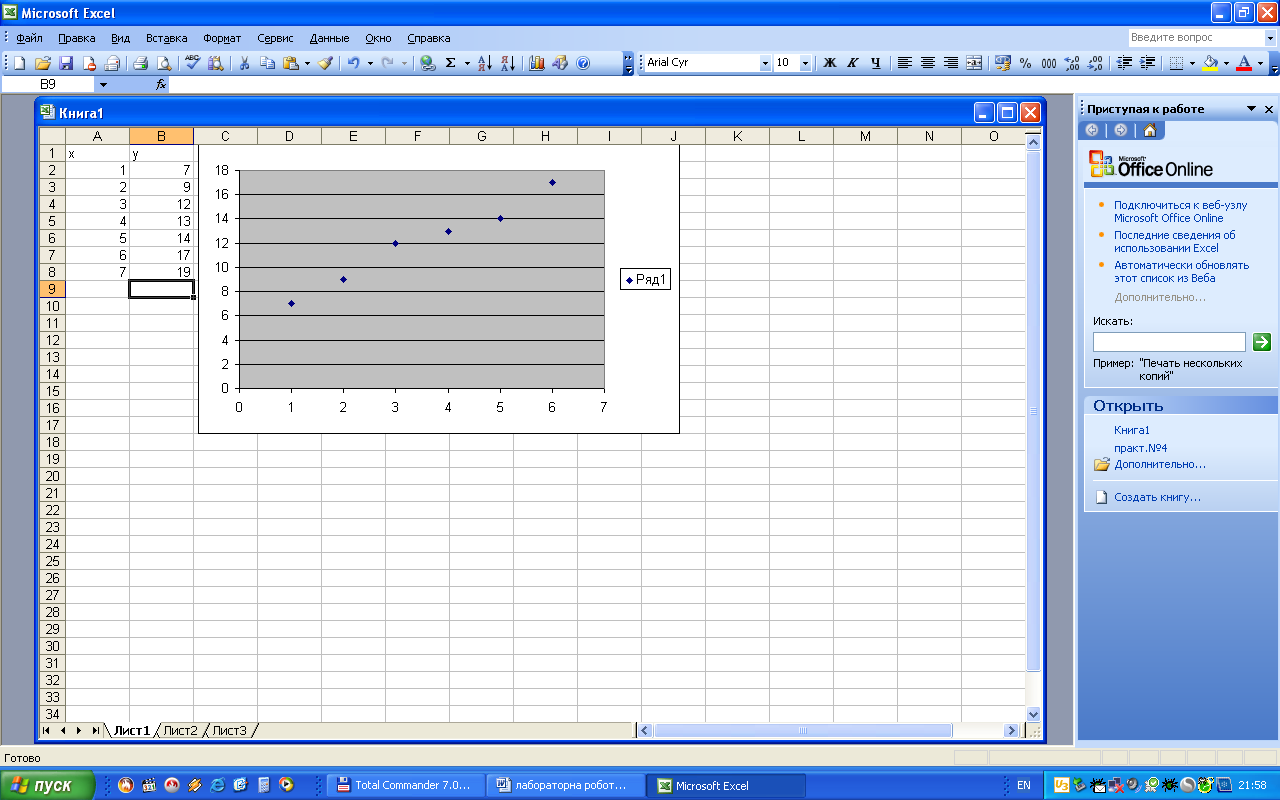
Task: Click the Format Painter brush icon
Action: coord(325,63)
